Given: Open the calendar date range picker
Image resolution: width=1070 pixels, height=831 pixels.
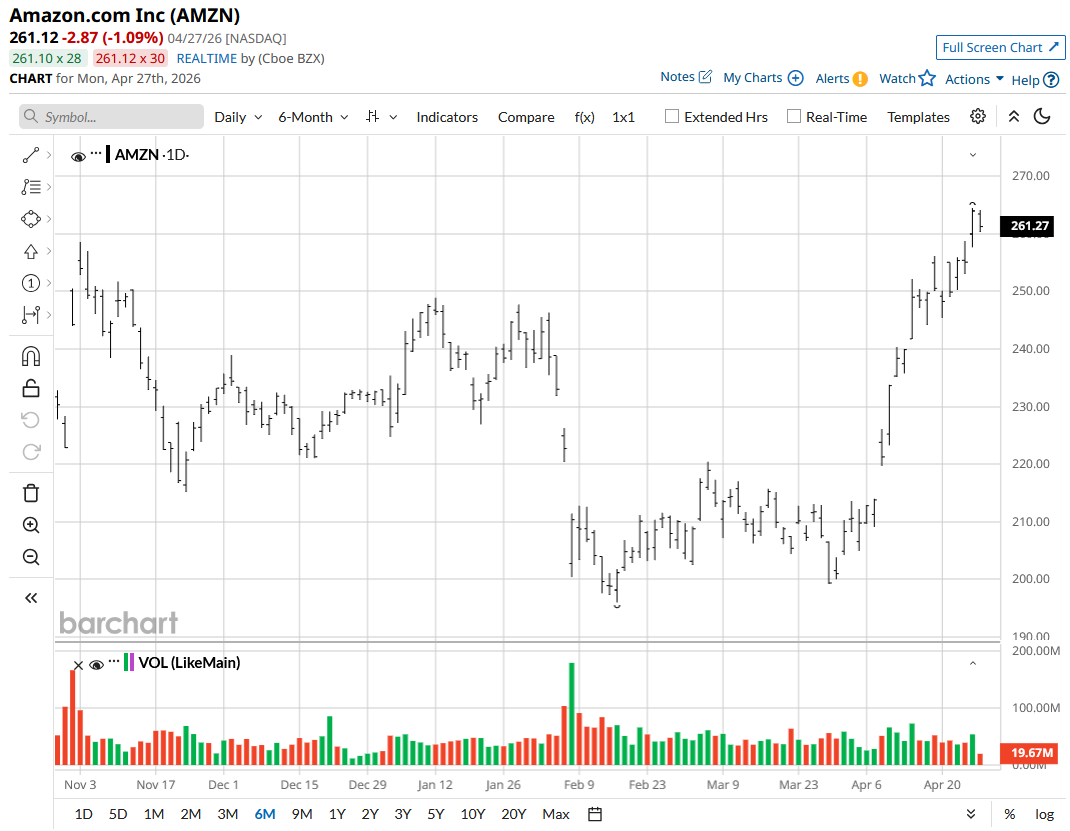Looking at the screenshot, I should click(x=595, y=814).
